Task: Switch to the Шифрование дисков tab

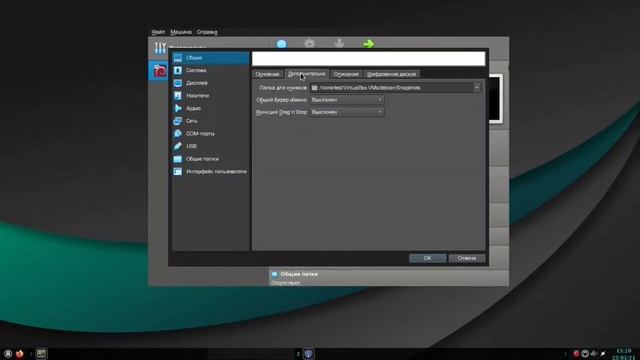Action: tap(391, 74)
